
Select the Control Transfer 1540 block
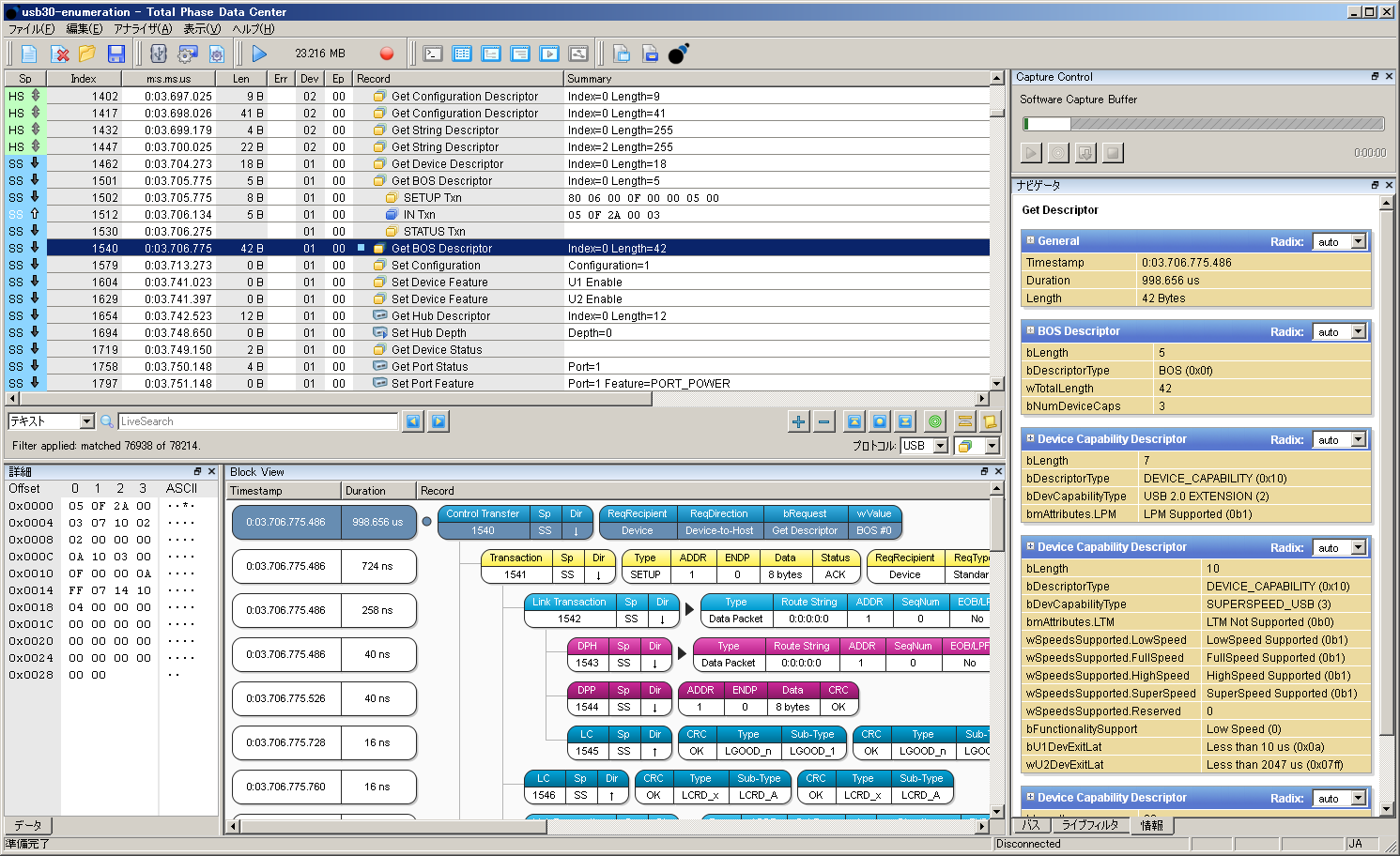pos(517,522)
